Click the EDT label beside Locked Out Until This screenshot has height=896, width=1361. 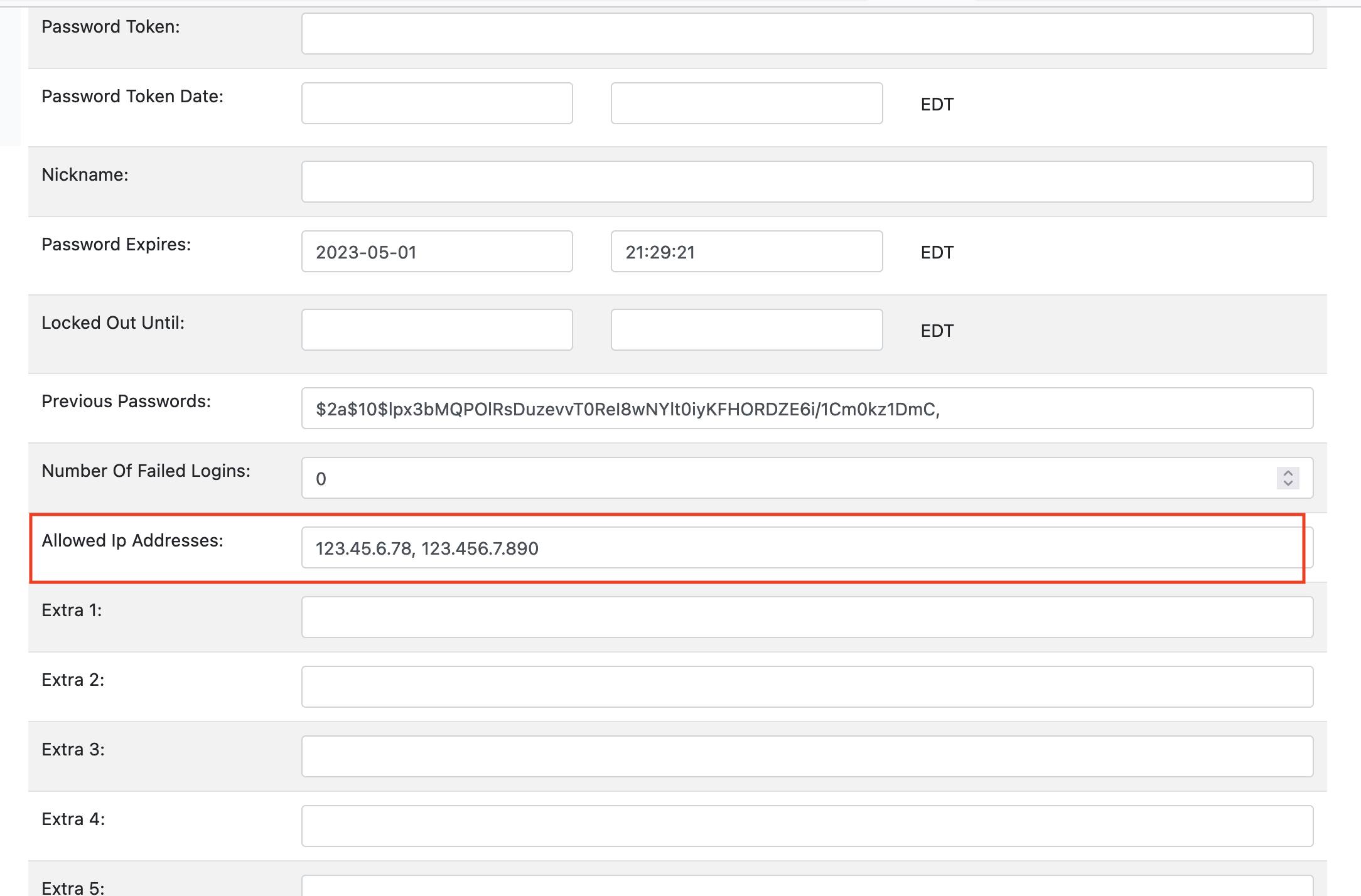(937, 331)
